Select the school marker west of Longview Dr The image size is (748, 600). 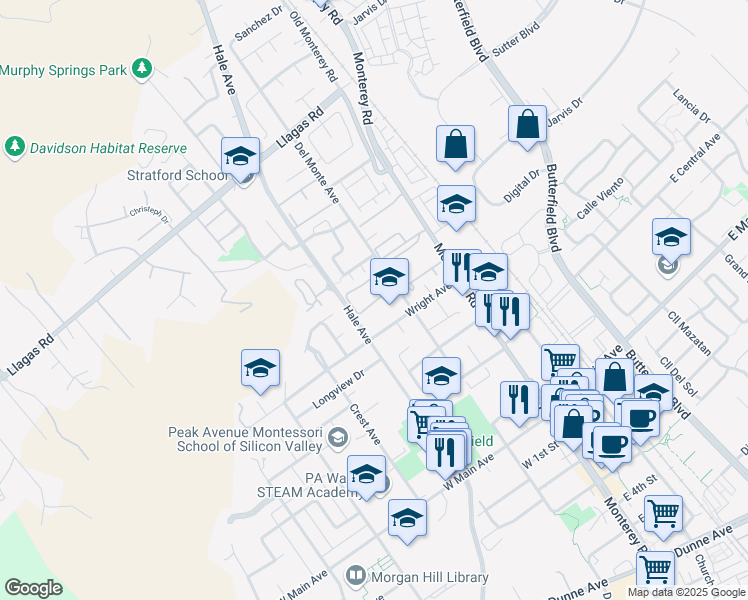(x=260, y=372)
